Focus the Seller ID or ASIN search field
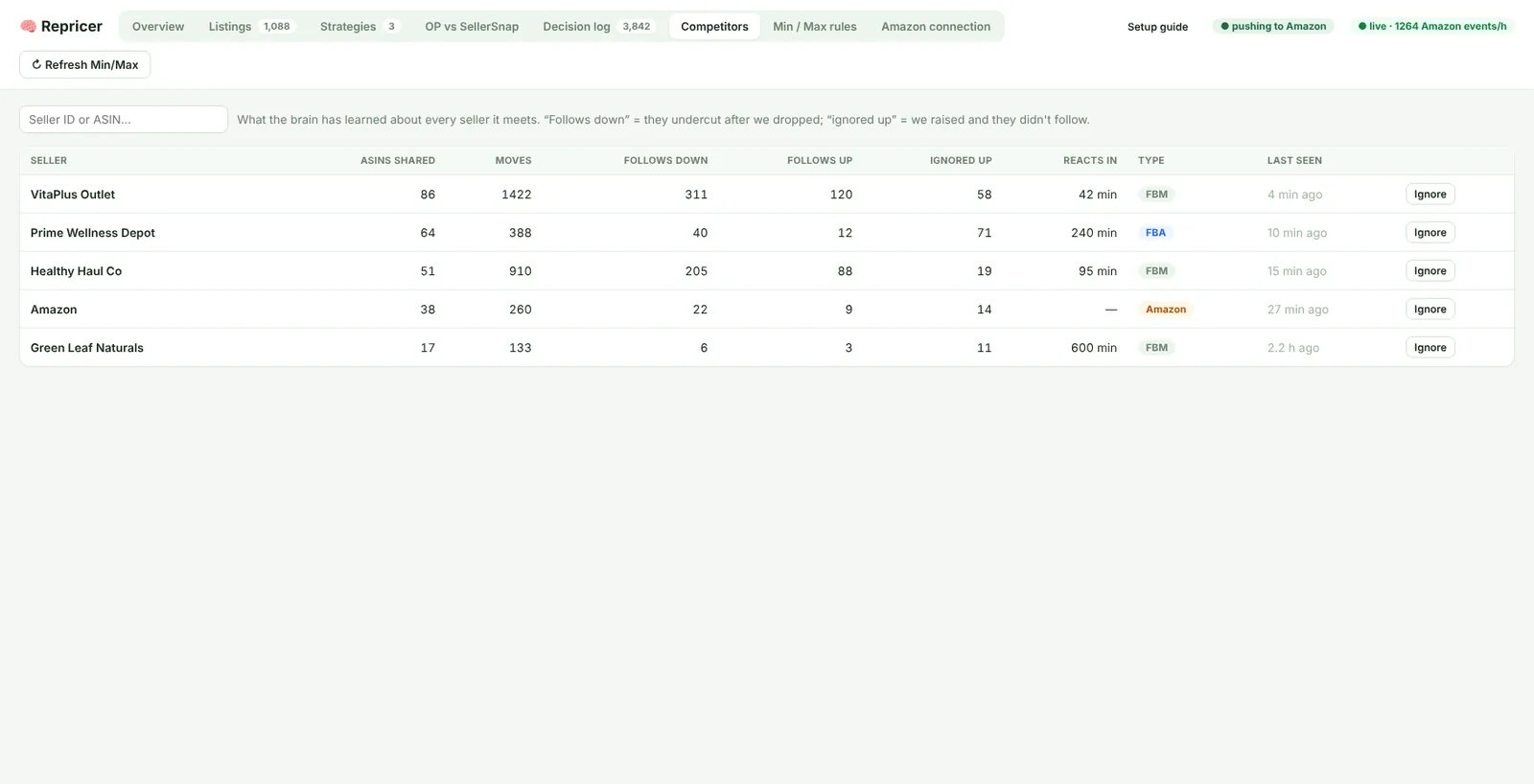Viewport: 1534px width, 784px height. (124, 119)
